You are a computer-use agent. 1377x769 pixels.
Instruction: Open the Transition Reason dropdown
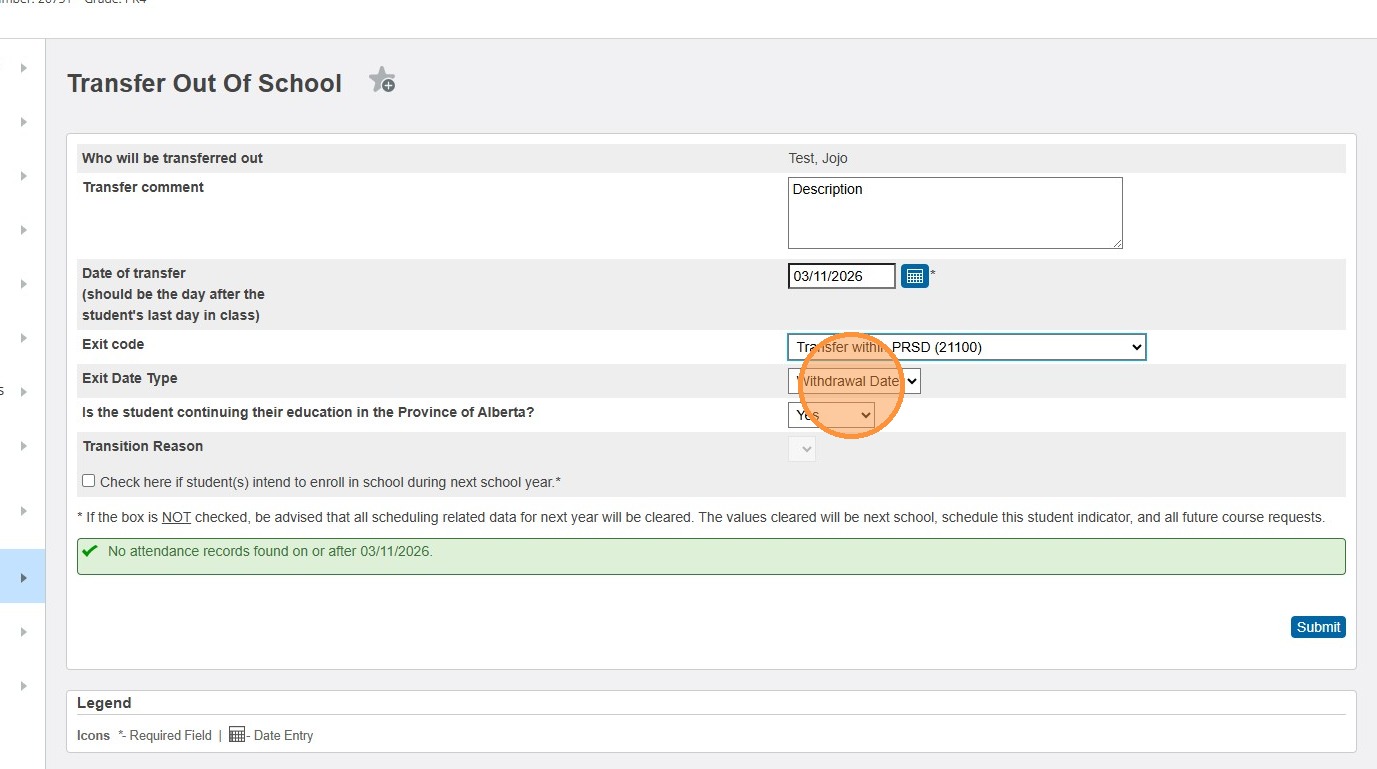click(802, 449)
